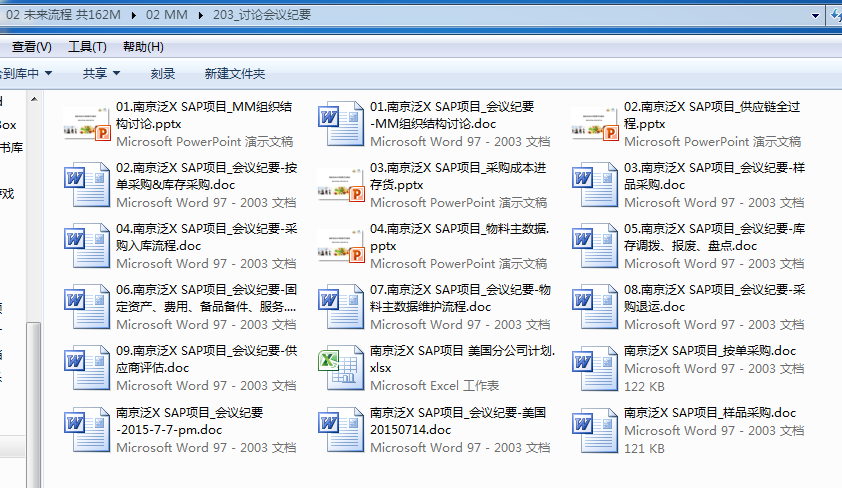Click the 刻录 toolbar button
This screenshot has height=488, width=842.
click(163, 73)
